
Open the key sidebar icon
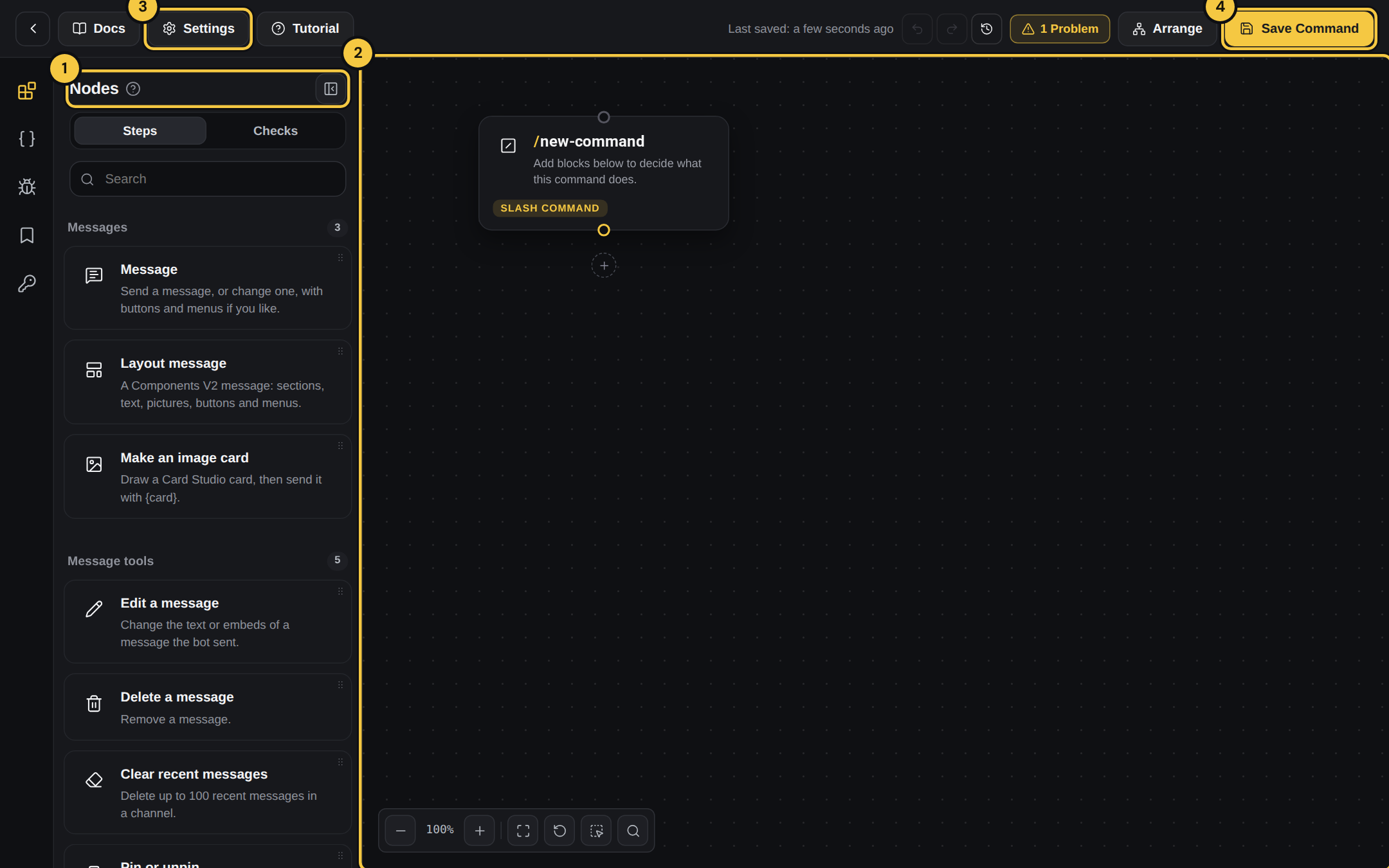pyautogui.click(x=27, y=284)
